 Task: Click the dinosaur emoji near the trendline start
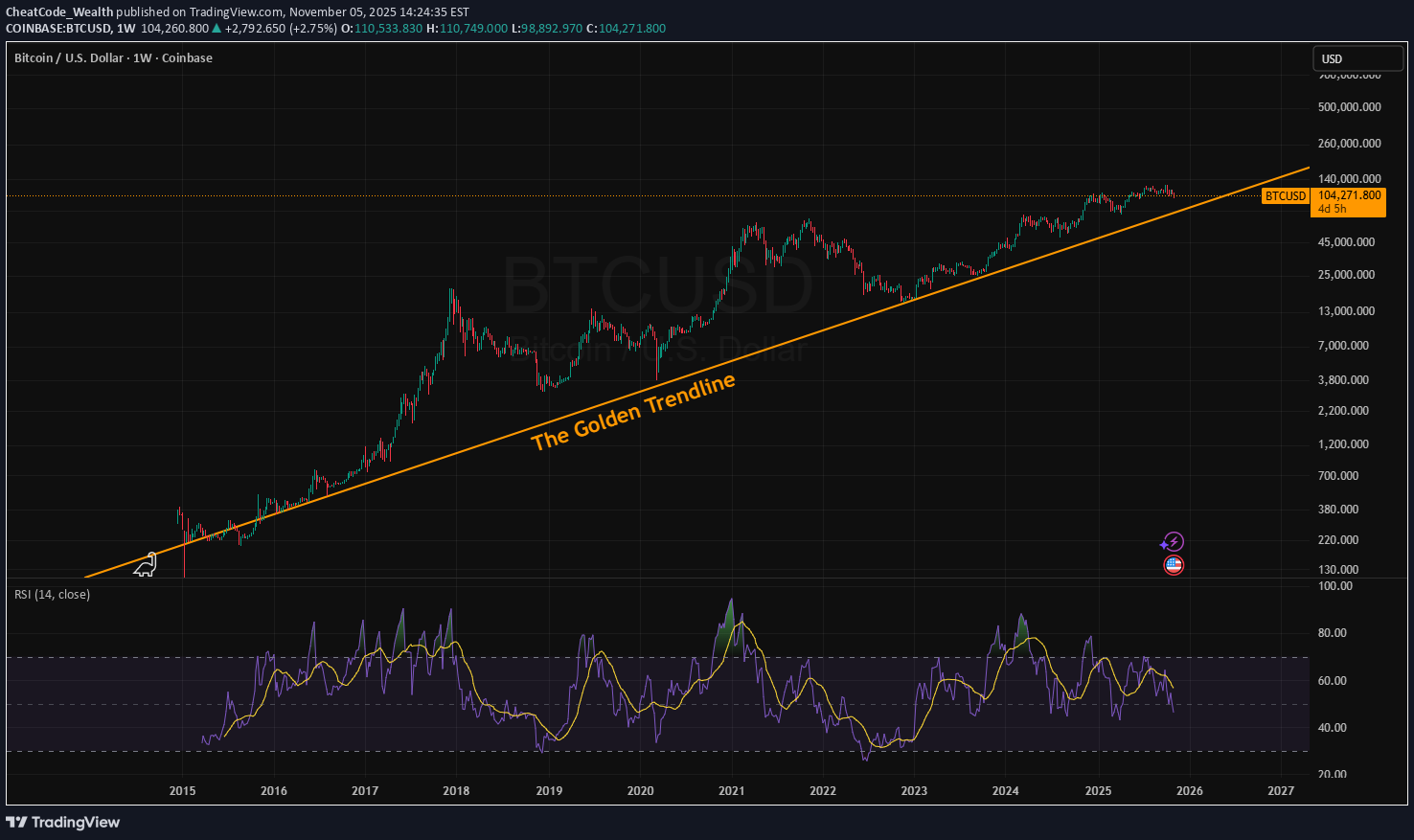tap(145, 565)
